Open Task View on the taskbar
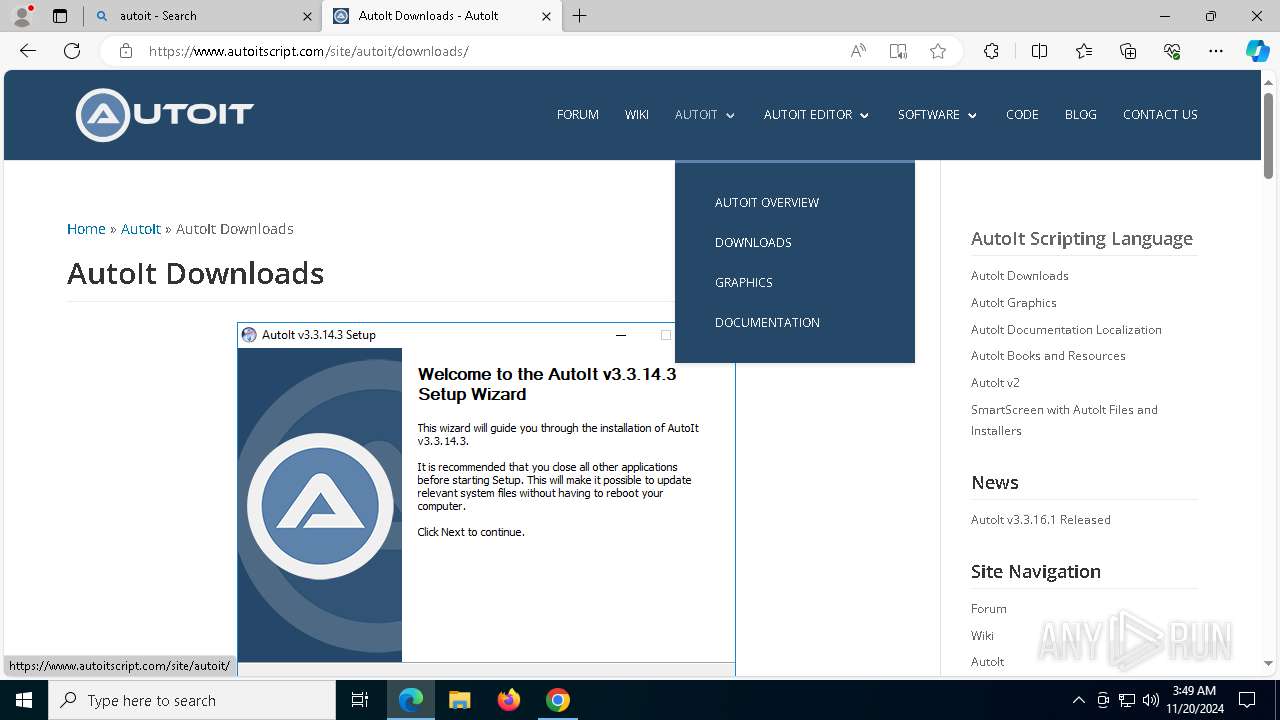 tap(360, 700)
